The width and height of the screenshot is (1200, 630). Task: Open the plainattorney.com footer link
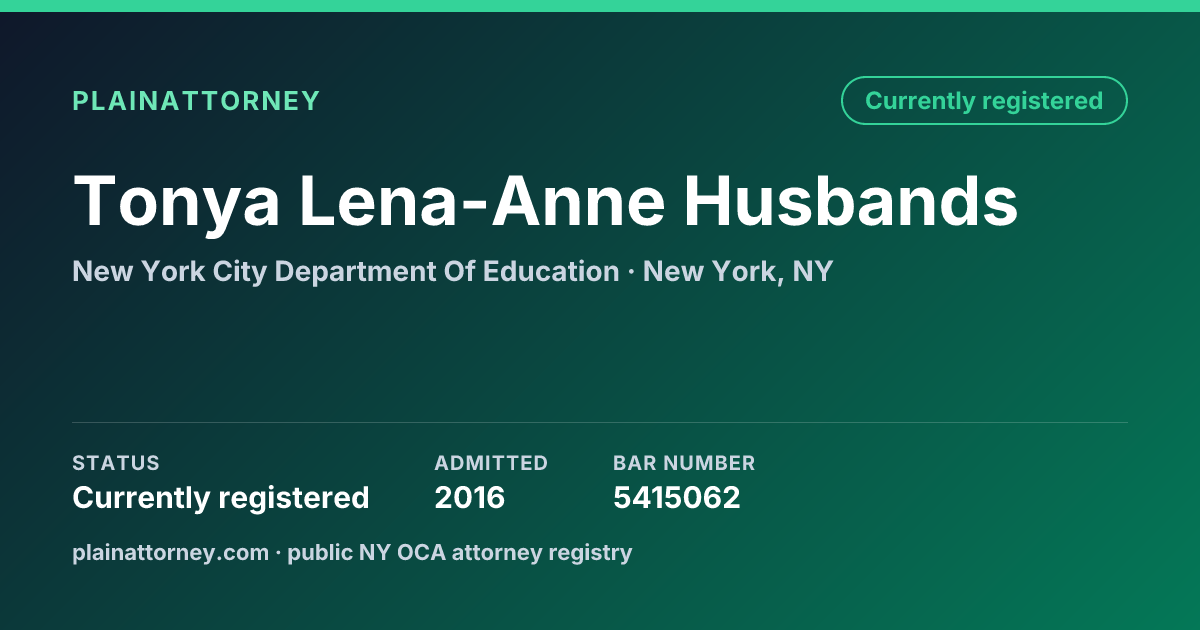171,553
